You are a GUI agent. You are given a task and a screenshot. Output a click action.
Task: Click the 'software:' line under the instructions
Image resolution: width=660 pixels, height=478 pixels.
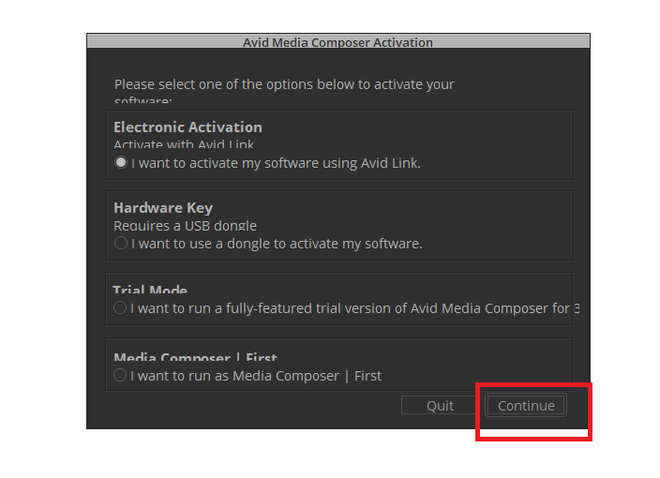click(x=144, y=102)
